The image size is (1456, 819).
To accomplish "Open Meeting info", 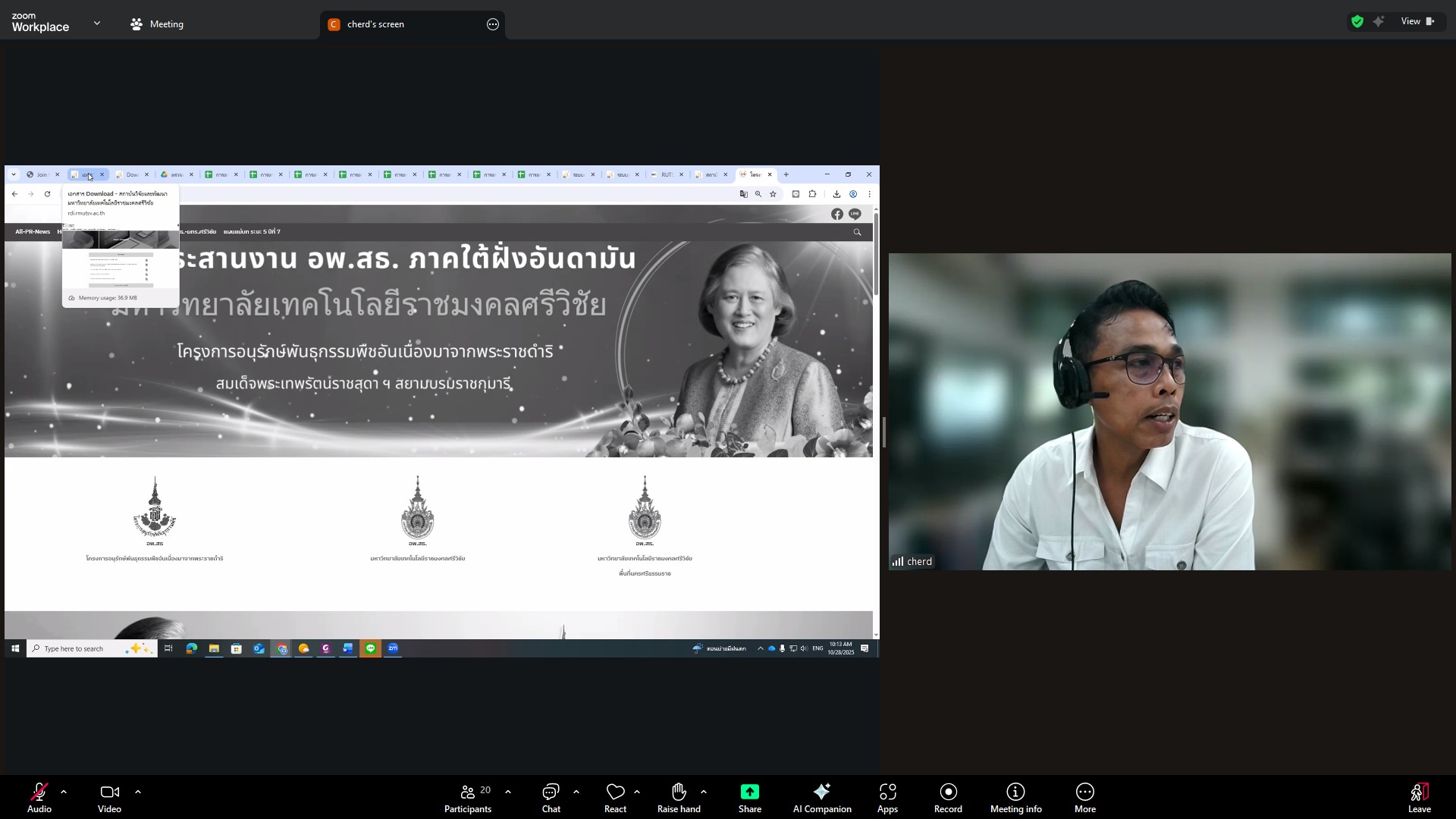I will (x=1015, y=792).
